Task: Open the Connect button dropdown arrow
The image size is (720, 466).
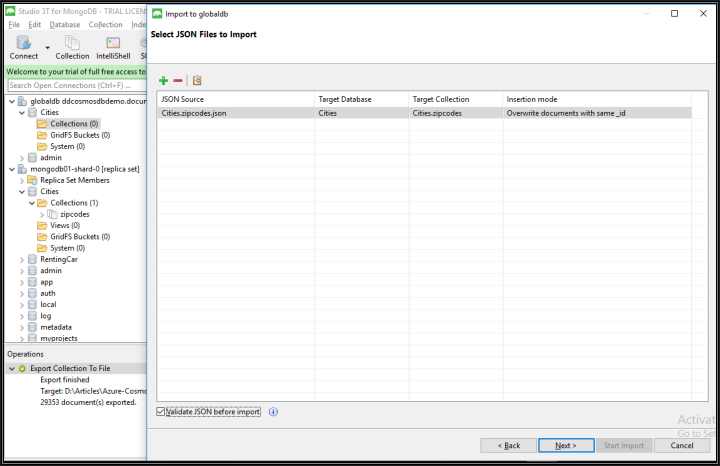Action: pos(47,48)
